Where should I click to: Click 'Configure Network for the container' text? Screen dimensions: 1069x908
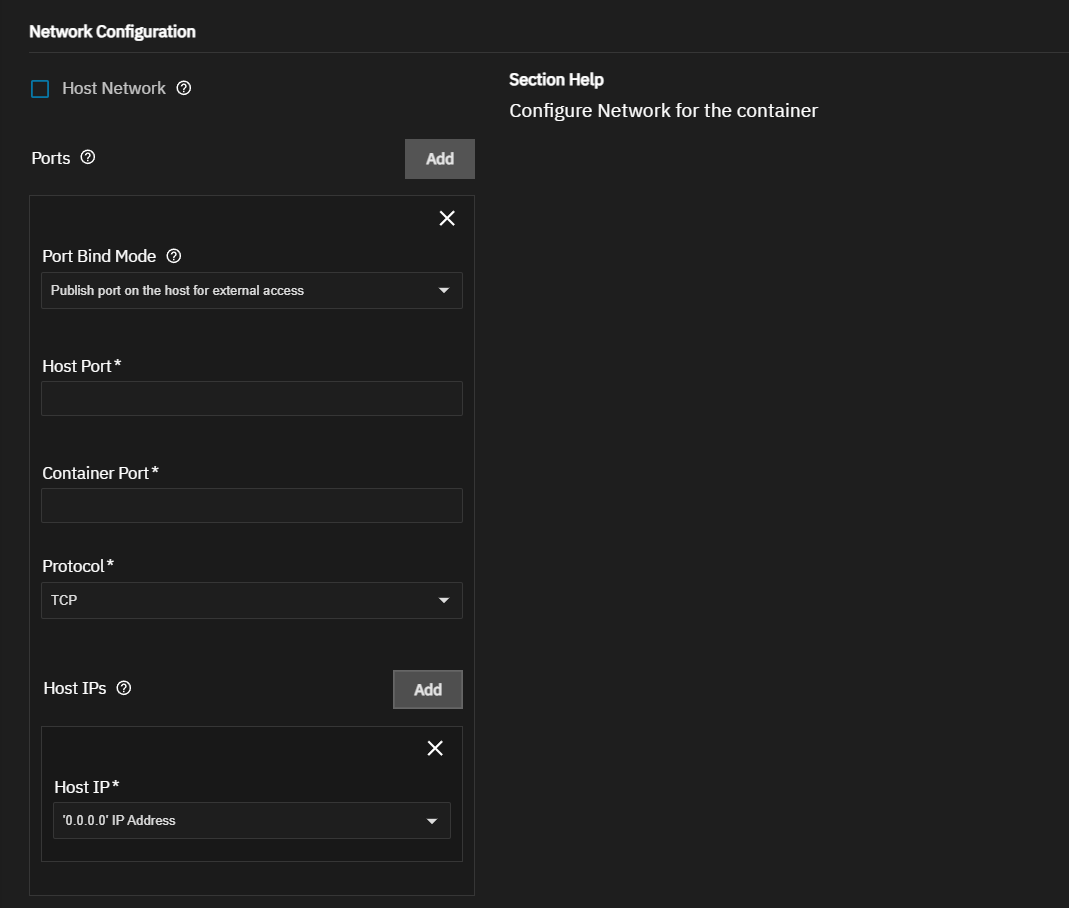click(x=663, y=110)
